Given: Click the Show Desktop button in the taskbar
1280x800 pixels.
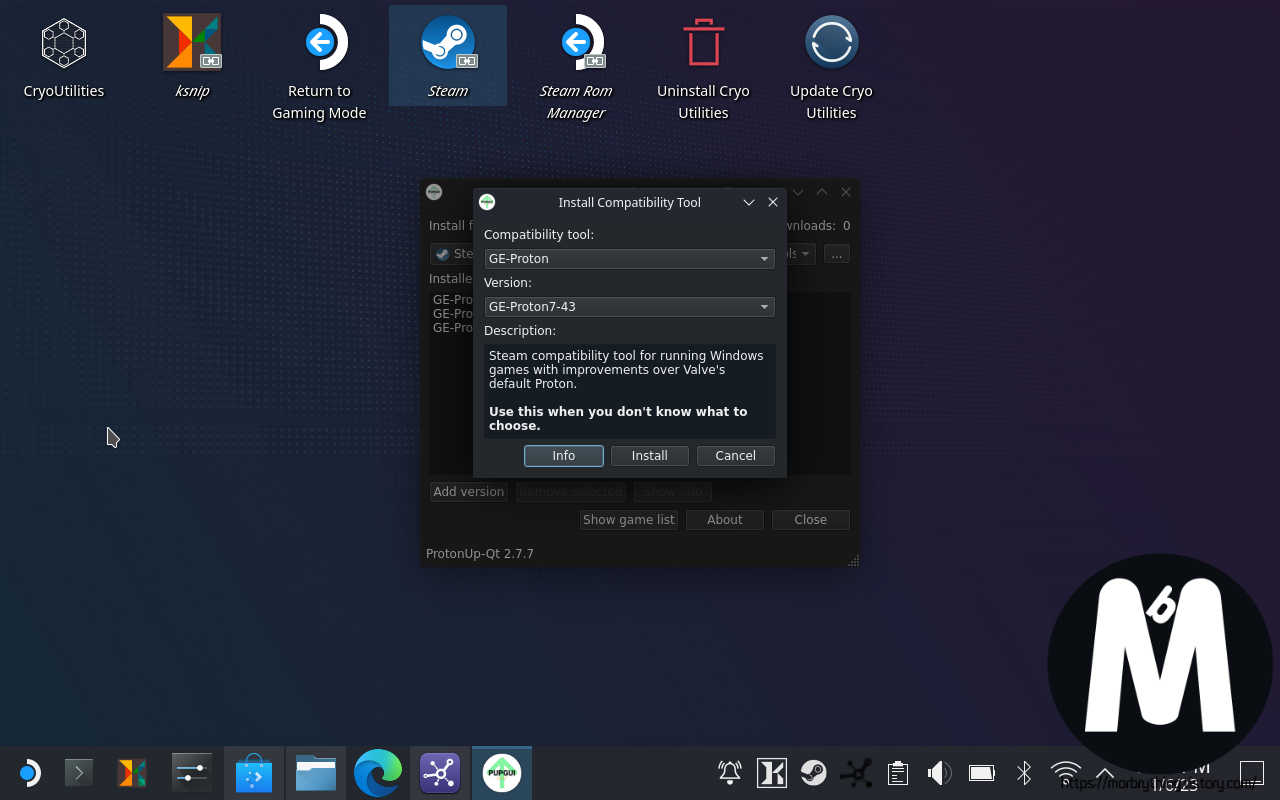Looking at the screenshot, I should pos(1251,773).
